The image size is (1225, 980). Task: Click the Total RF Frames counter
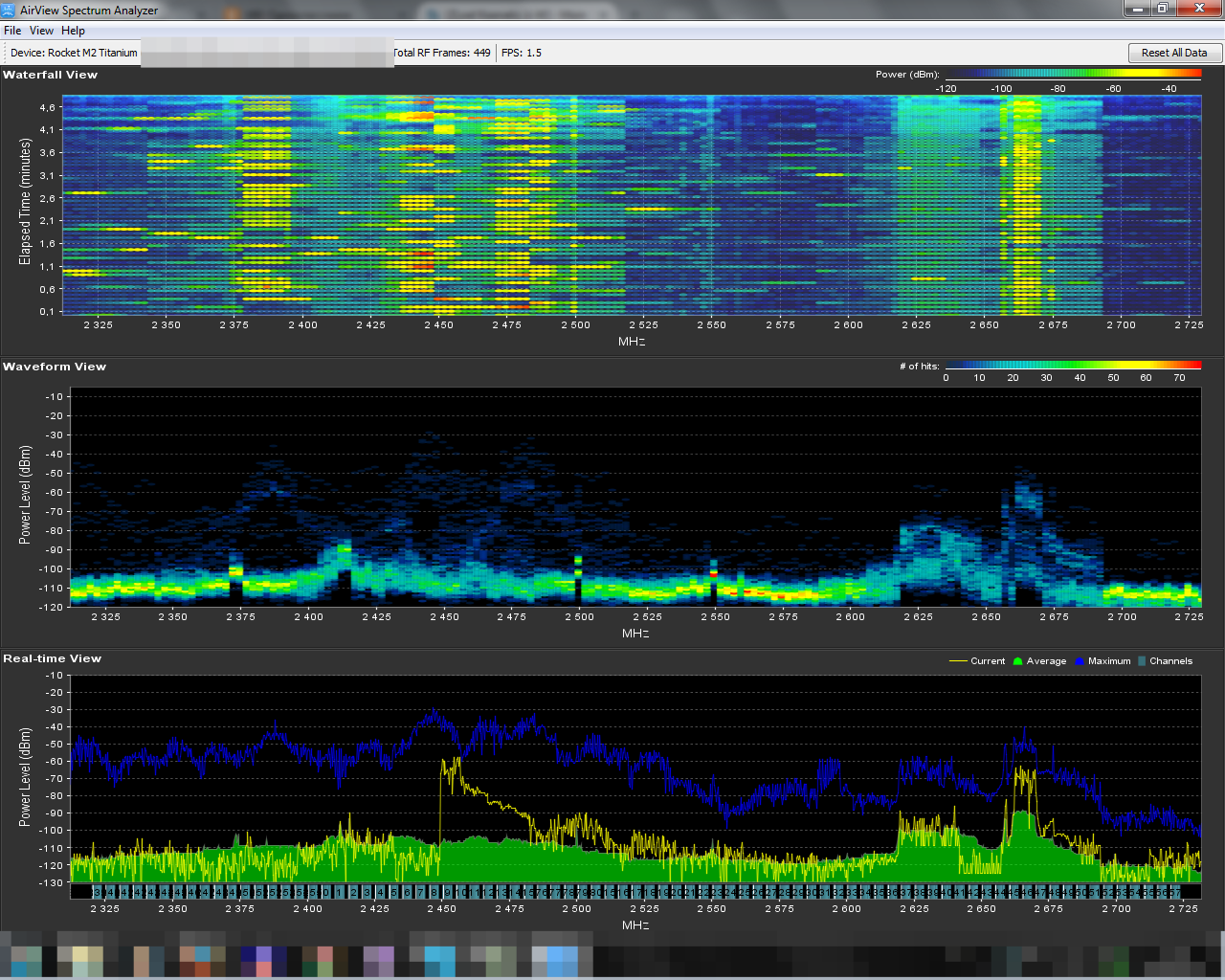pyautogui.click(x=442, y=53)
